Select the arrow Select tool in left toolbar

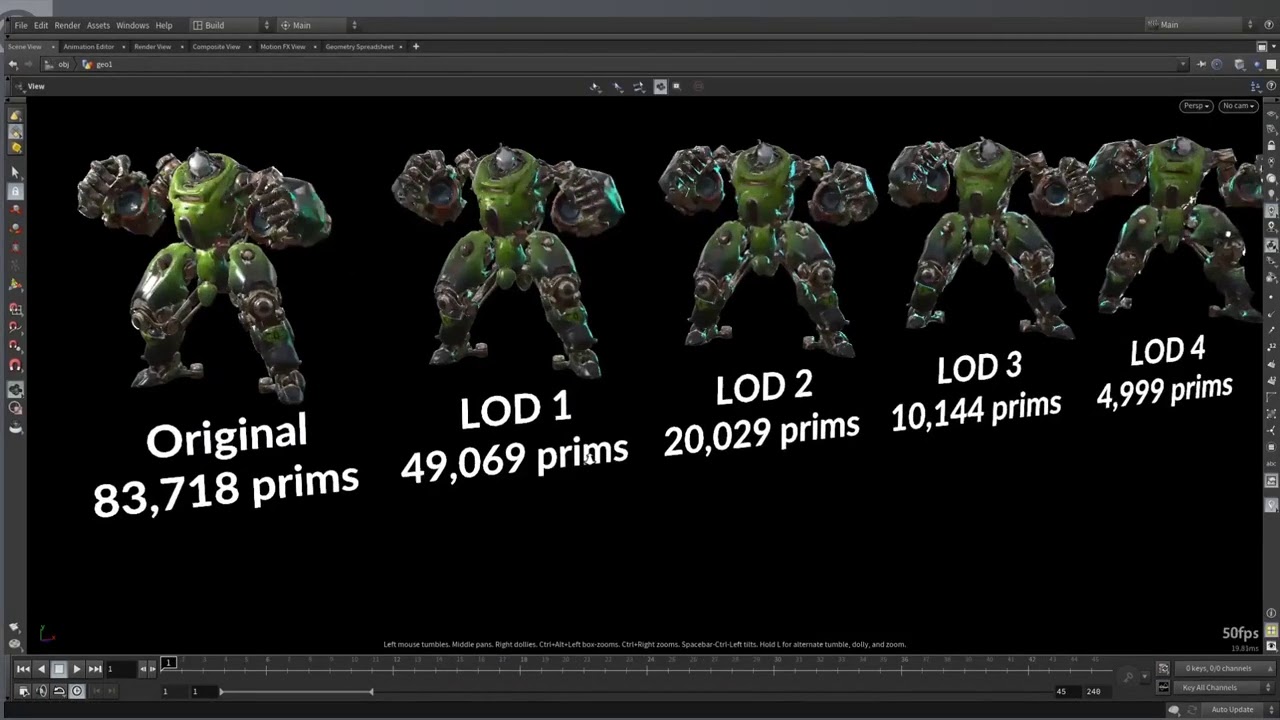pyautogui.click(x=15, y=173)
